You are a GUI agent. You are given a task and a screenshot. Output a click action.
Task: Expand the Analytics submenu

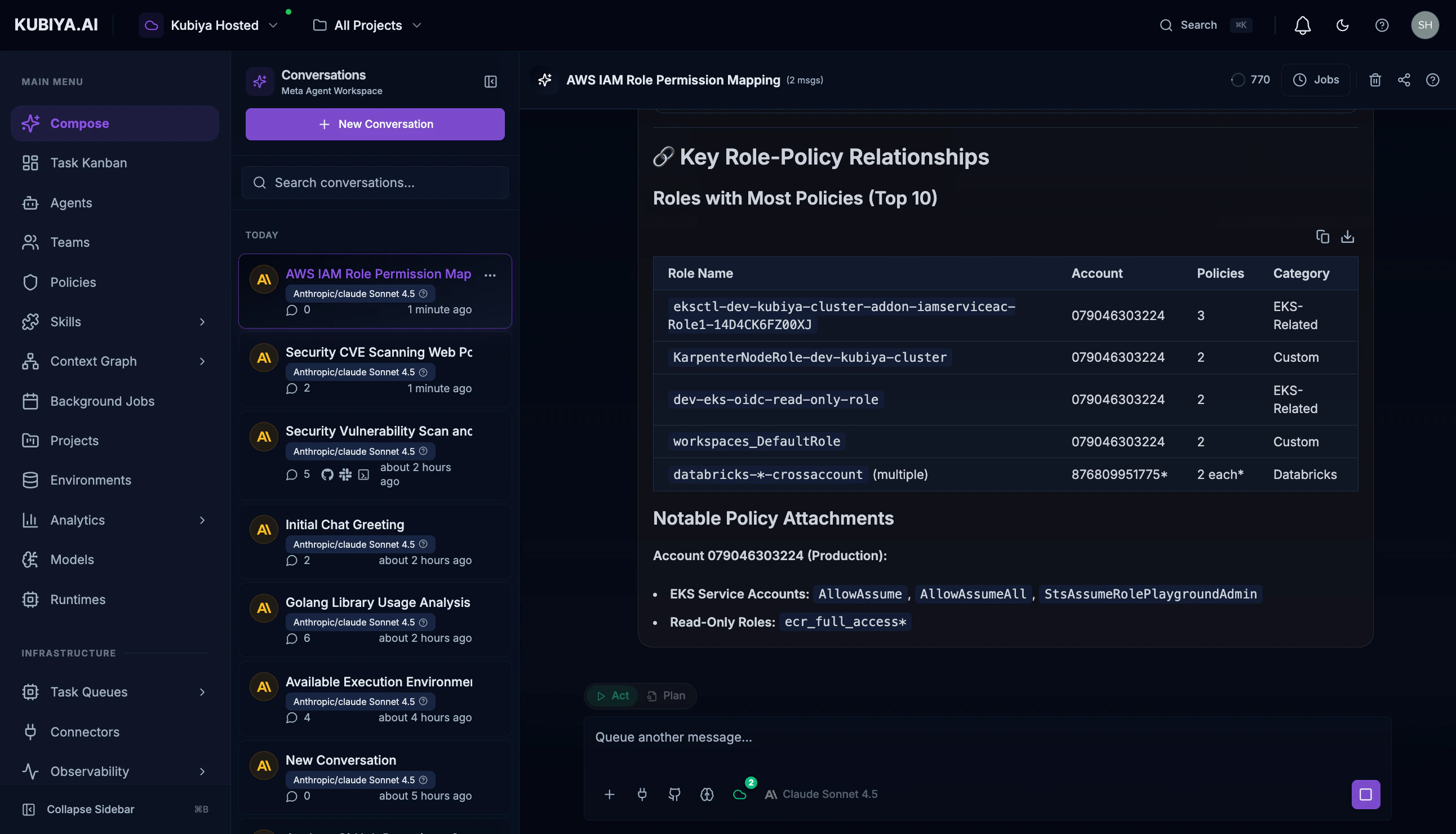tap(202, 520)
